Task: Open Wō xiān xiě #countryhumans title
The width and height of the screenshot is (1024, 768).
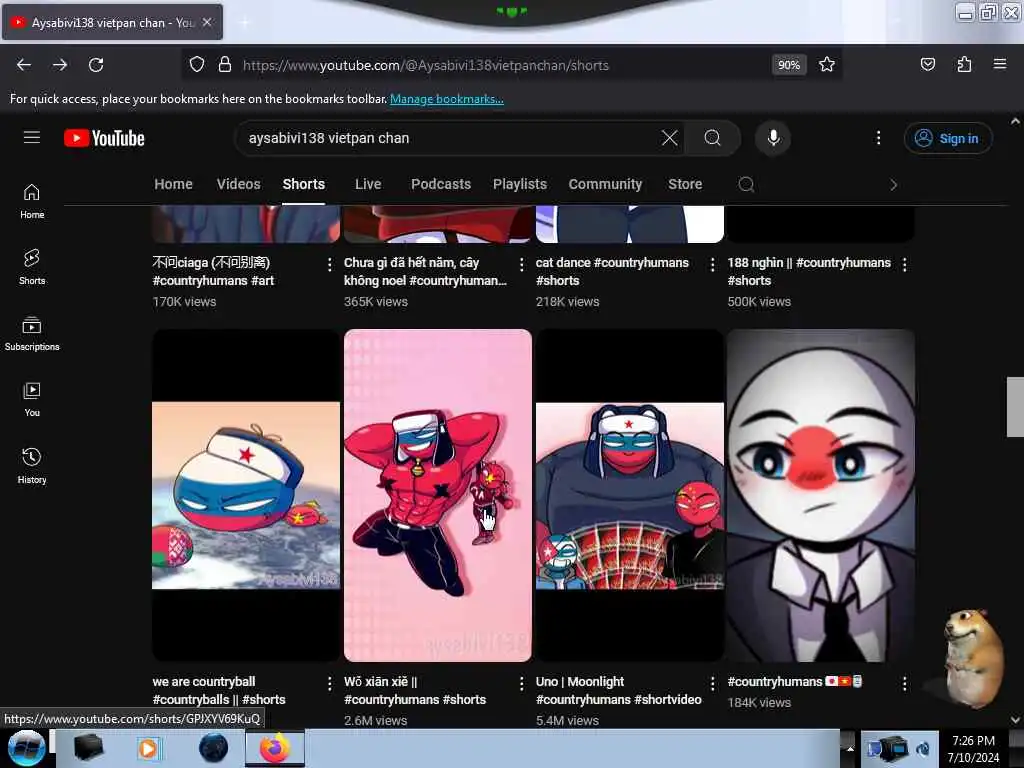Action: coord(415,690)
